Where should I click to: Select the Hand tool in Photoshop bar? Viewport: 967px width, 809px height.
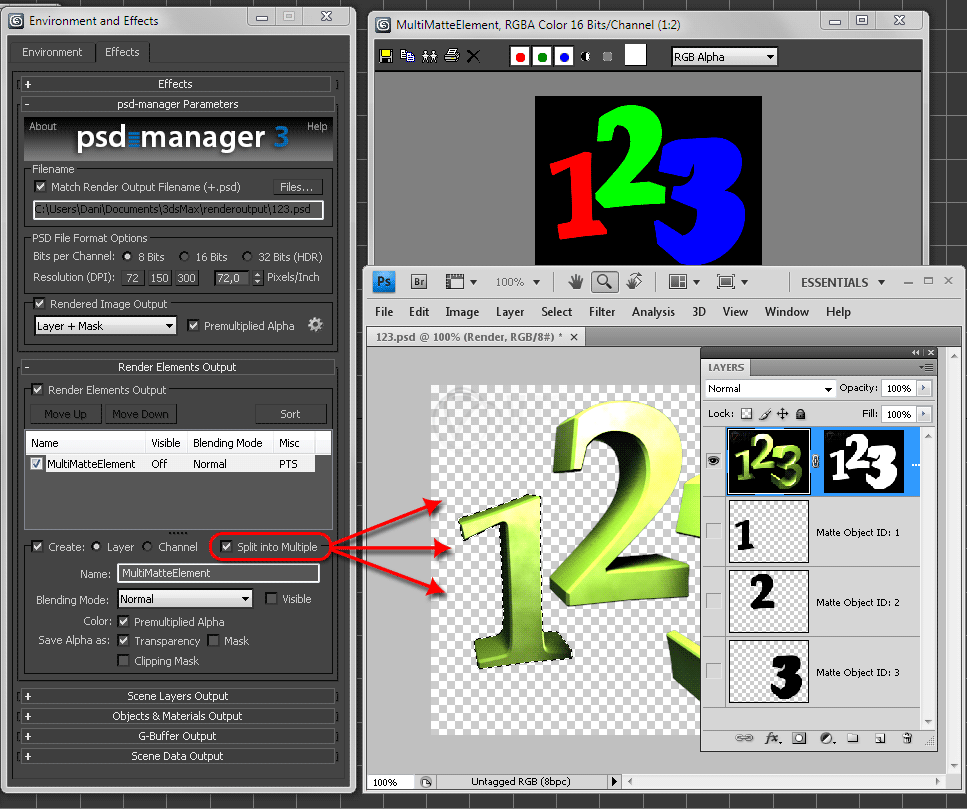pos(575,282)
